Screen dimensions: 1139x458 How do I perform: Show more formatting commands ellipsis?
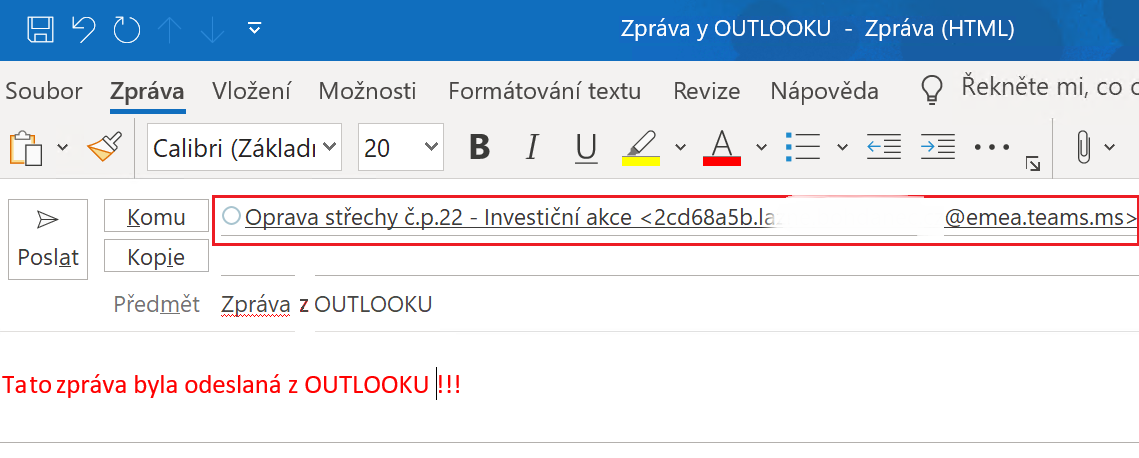992,147
